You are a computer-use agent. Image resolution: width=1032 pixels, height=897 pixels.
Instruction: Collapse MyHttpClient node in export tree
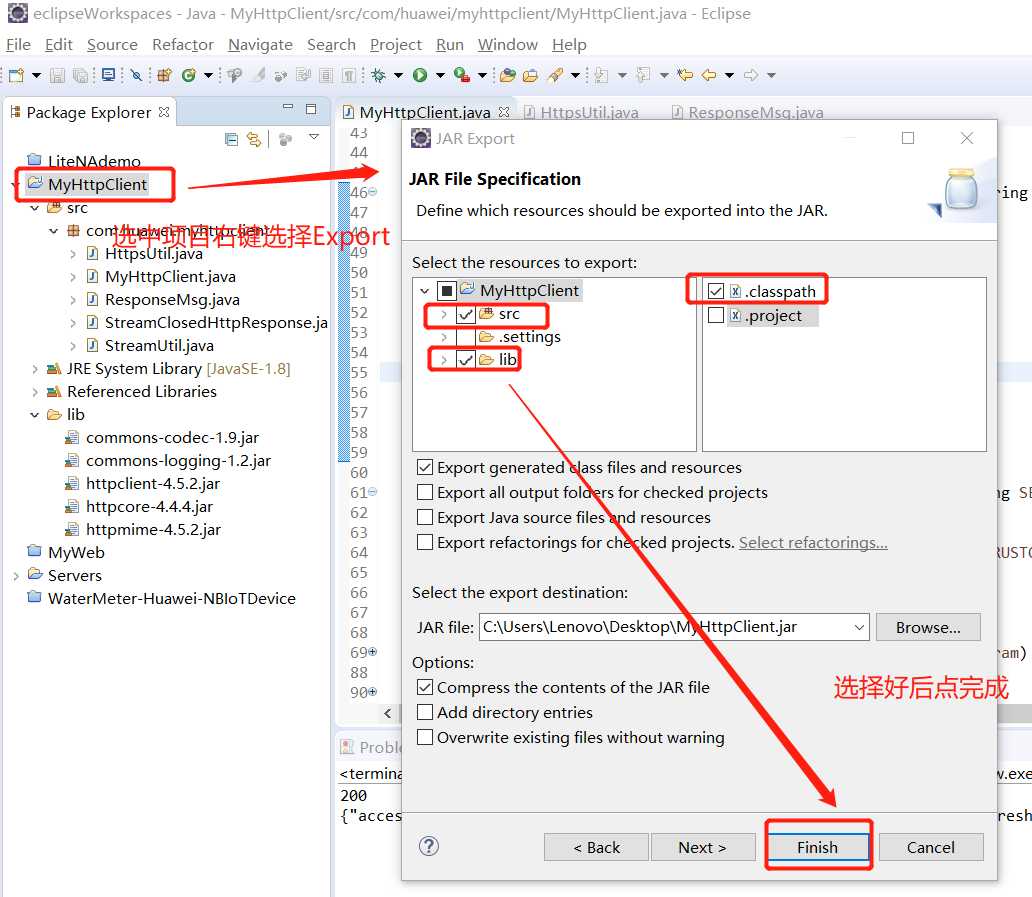(x=425, y=290)
